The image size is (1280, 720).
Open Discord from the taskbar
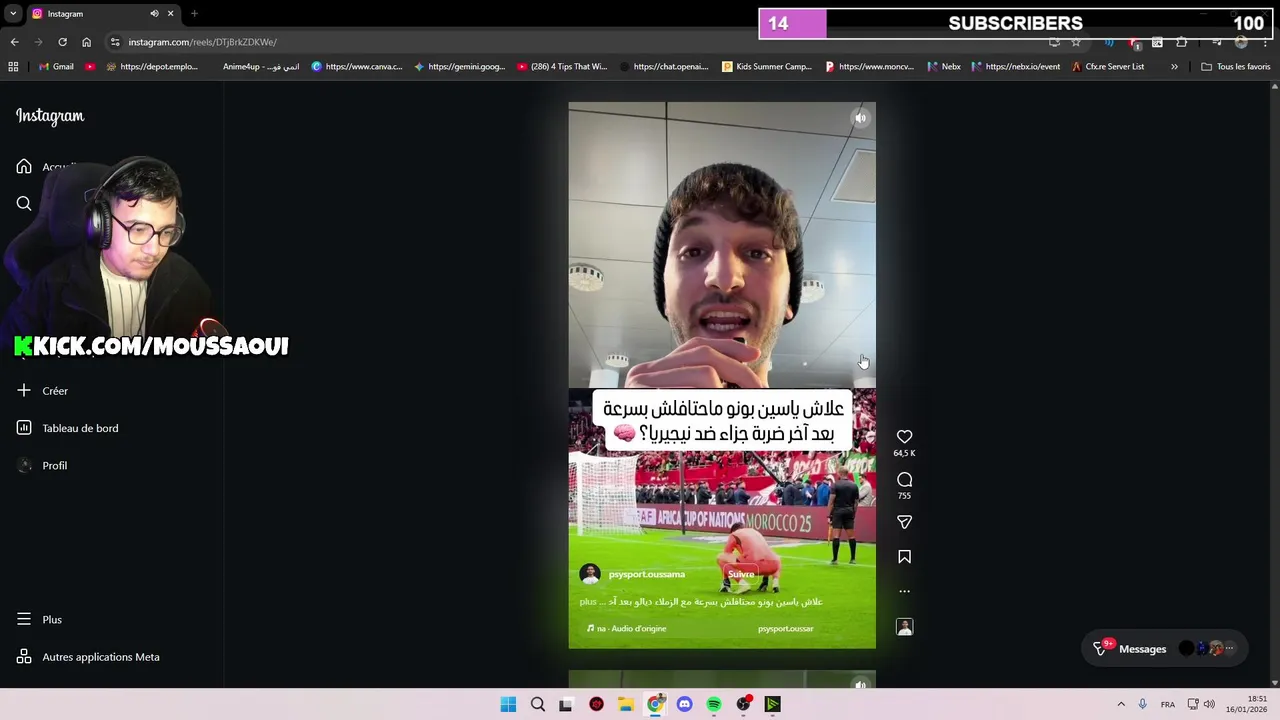tap(684, 705)
